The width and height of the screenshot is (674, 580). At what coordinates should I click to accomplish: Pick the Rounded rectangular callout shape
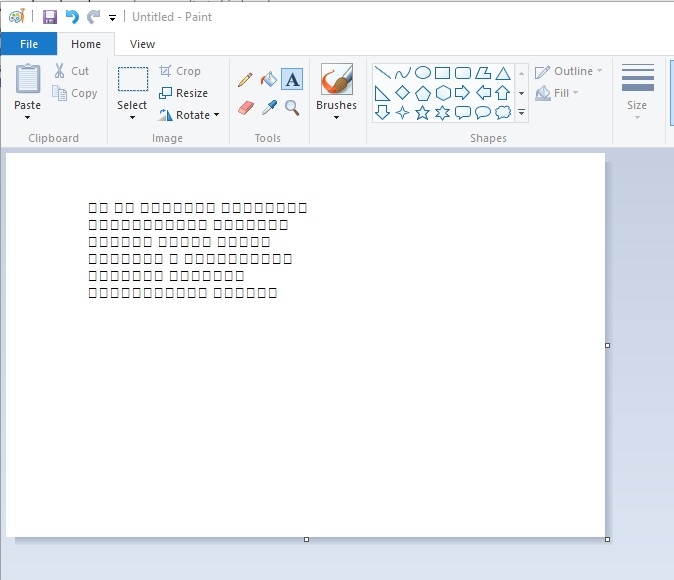(x=463, y=113)
